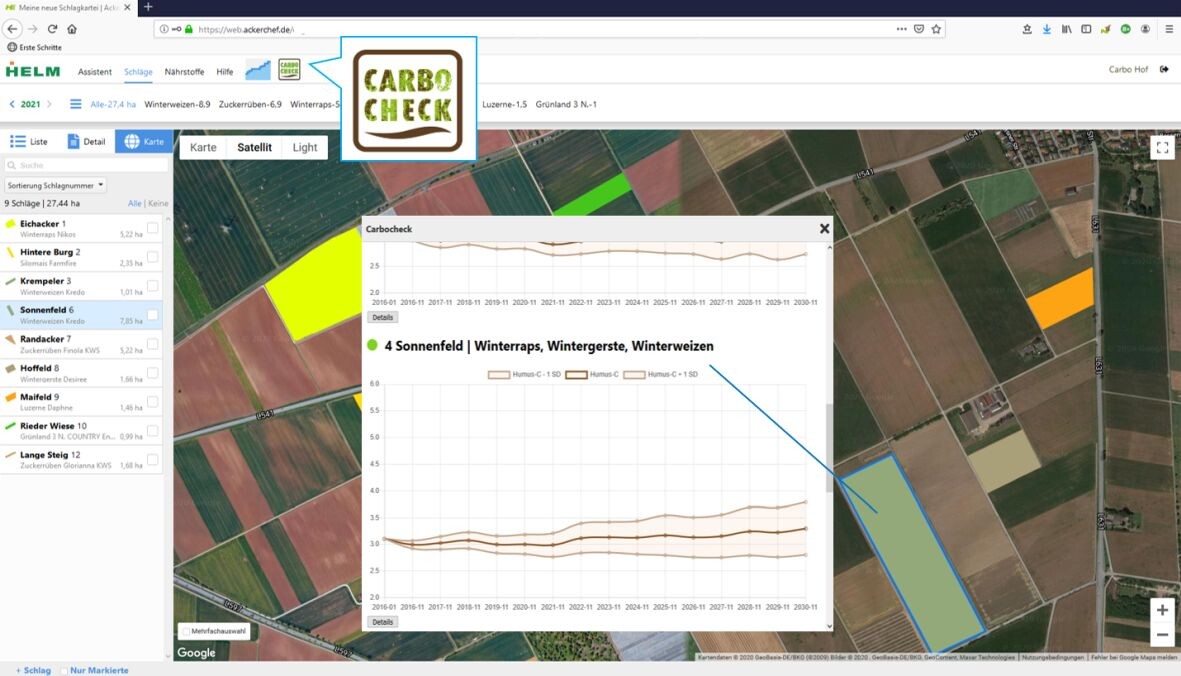Click Details button under Sonnenfeld chart
Viewport: 1181px width, 676px height.
pos(382,621)
